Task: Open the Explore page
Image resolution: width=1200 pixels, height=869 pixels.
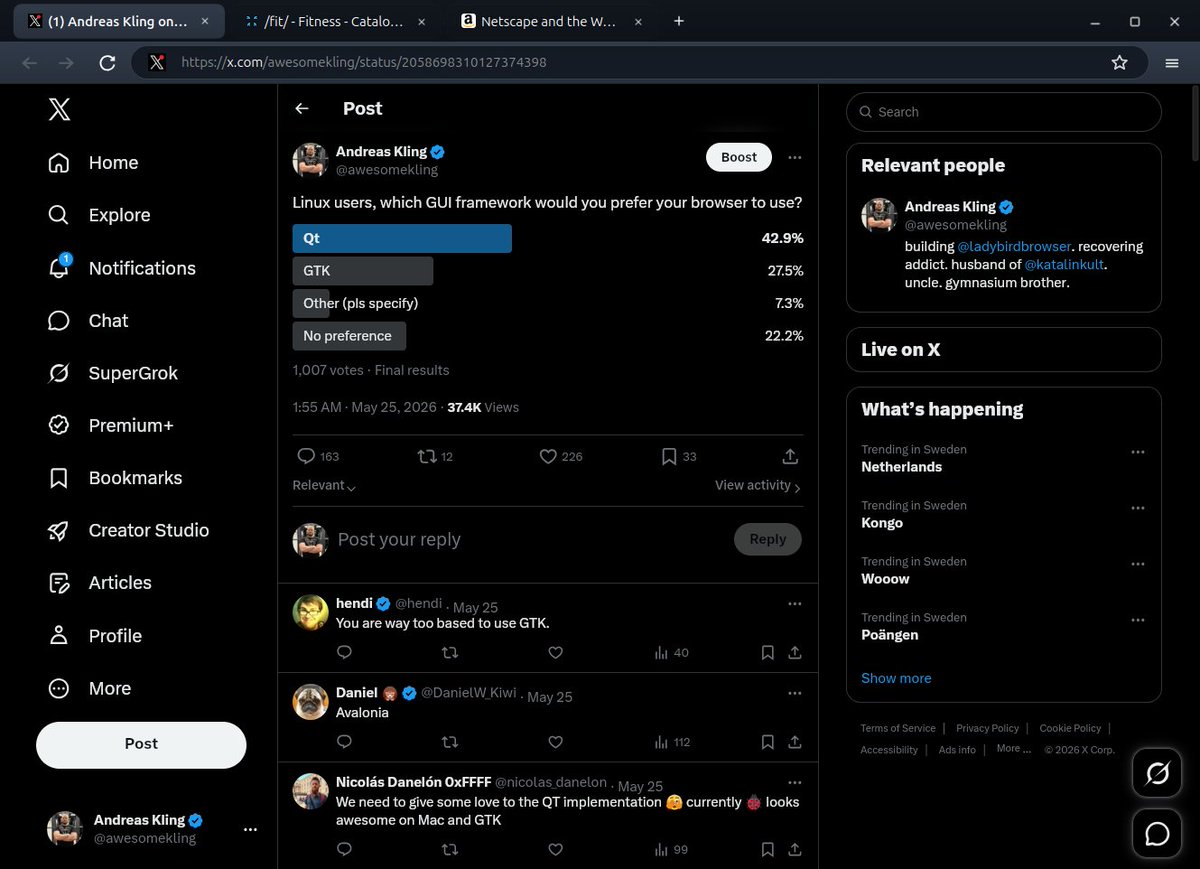Action: (x=99, y=215)
